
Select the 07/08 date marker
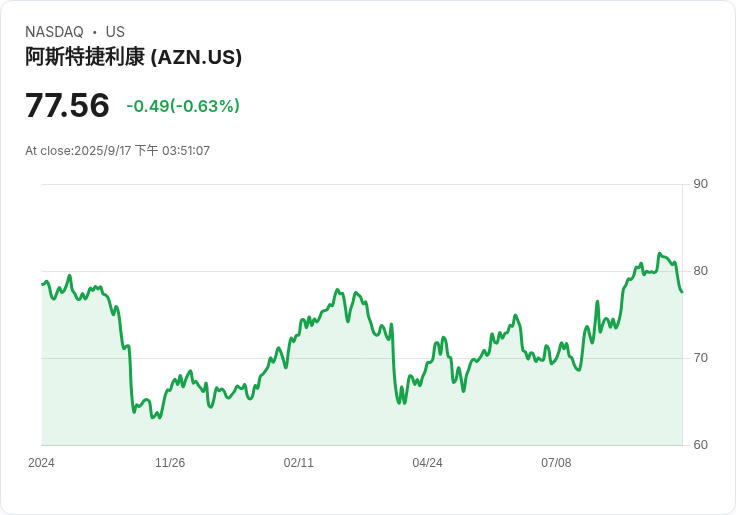click(x=556, y=463)
